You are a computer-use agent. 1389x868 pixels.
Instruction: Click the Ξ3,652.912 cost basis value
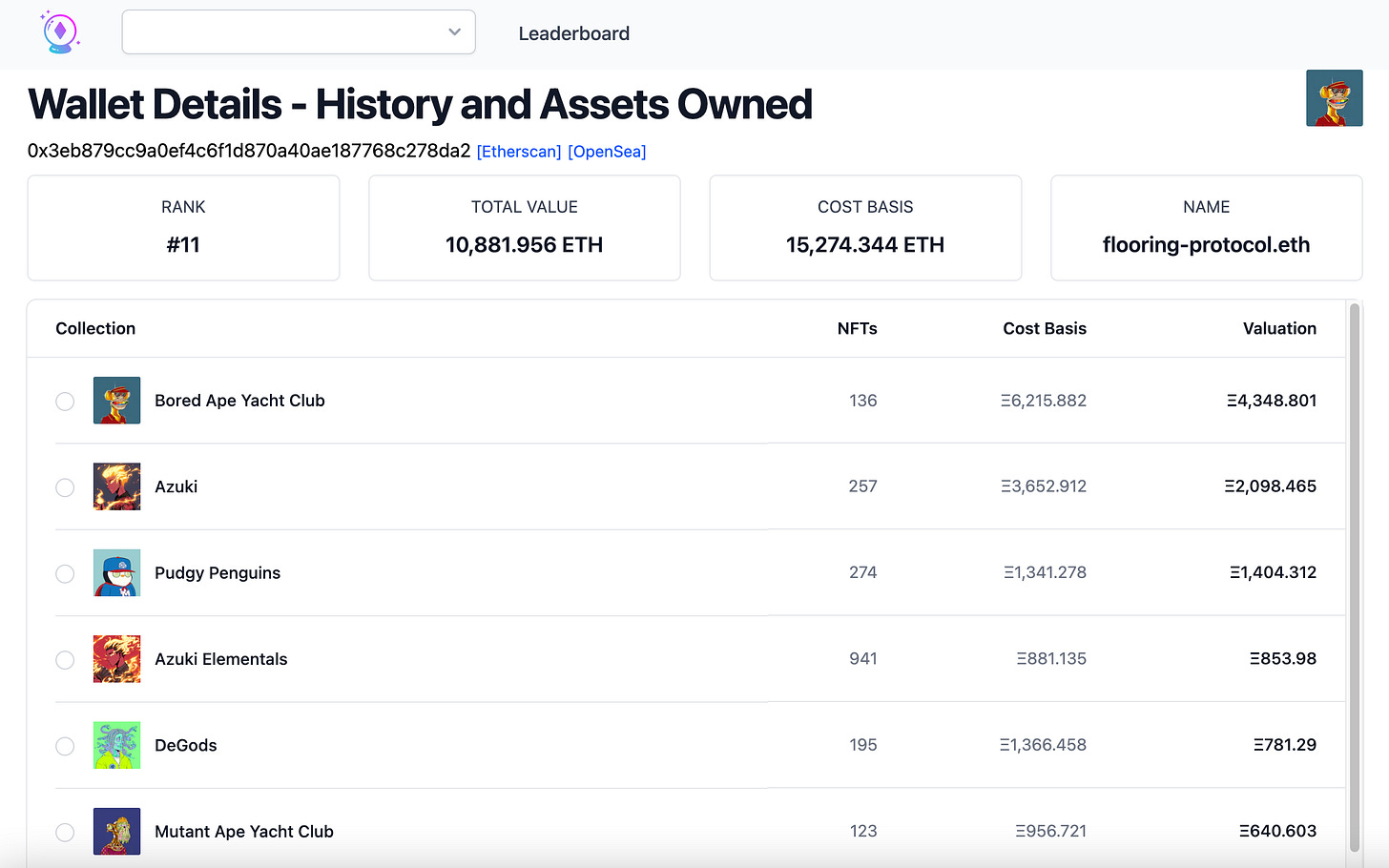point(1044,486)
